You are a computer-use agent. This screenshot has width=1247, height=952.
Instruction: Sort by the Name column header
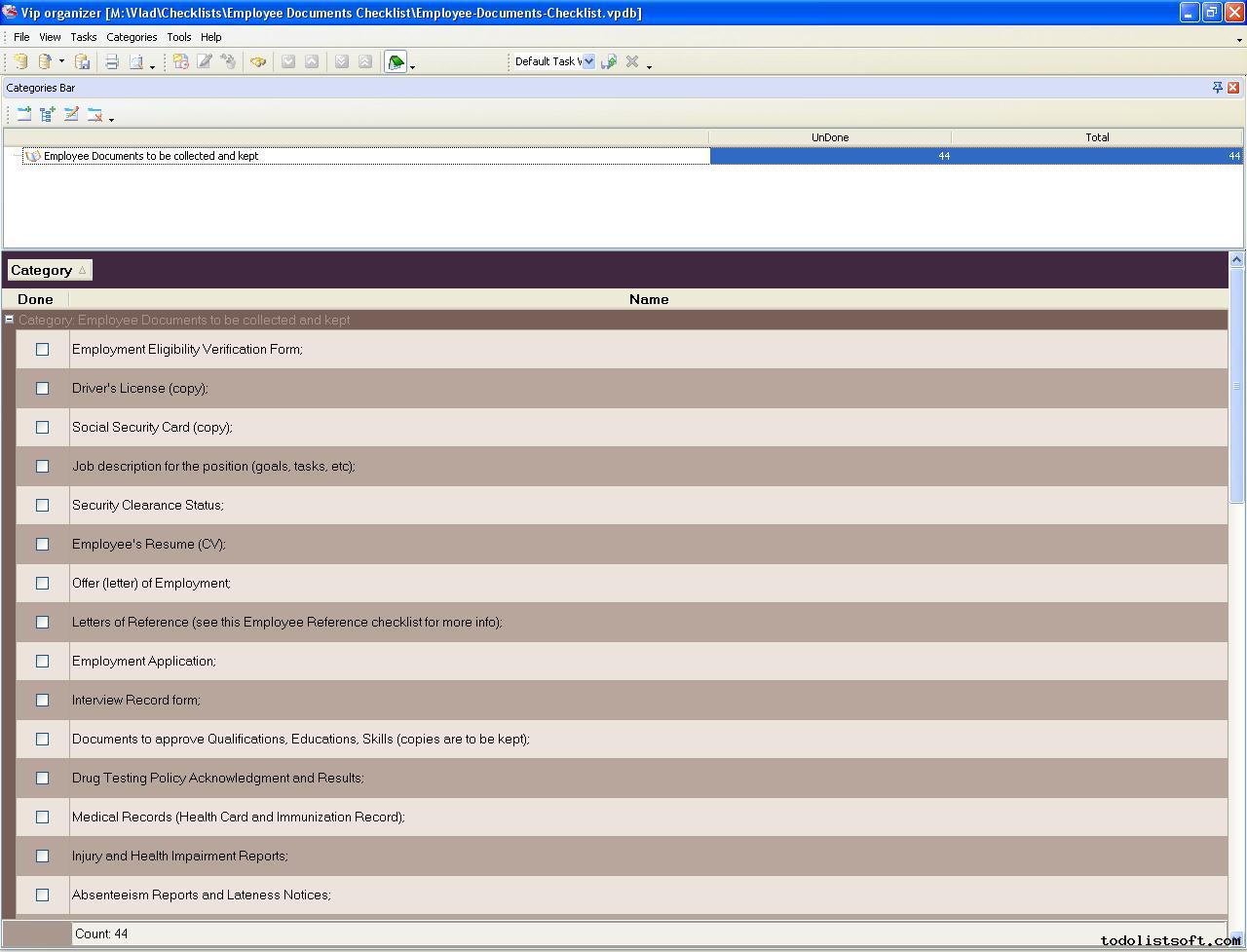[x=648, y=299]
